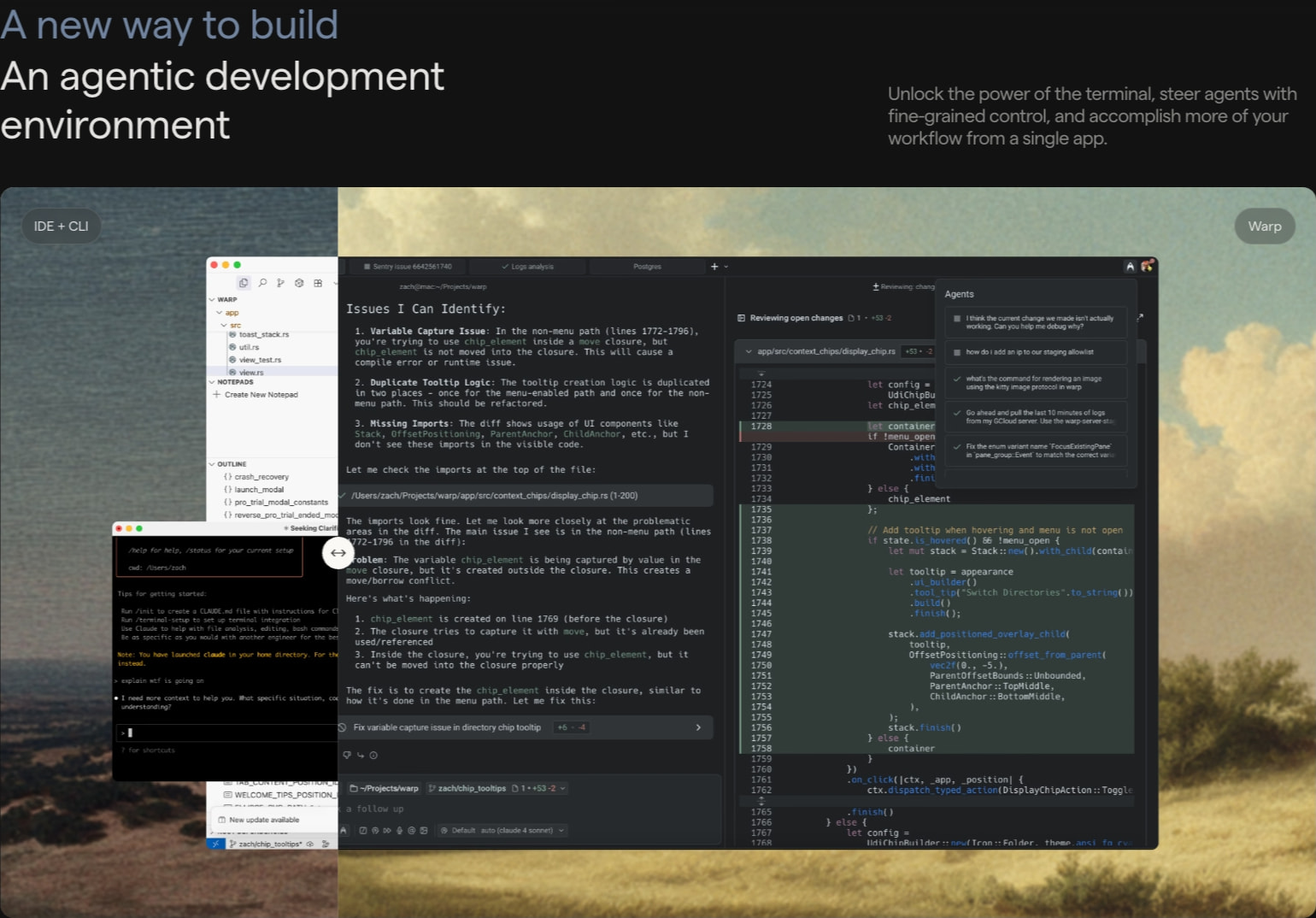Click the info circle icon below the response
The width and height of the screenshot is (1316, 918).
[373, 755]
